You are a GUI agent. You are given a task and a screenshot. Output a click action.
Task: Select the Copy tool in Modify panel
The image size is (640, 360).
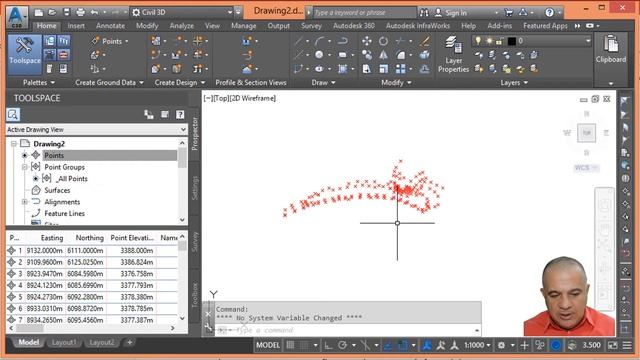pos(367,55)
